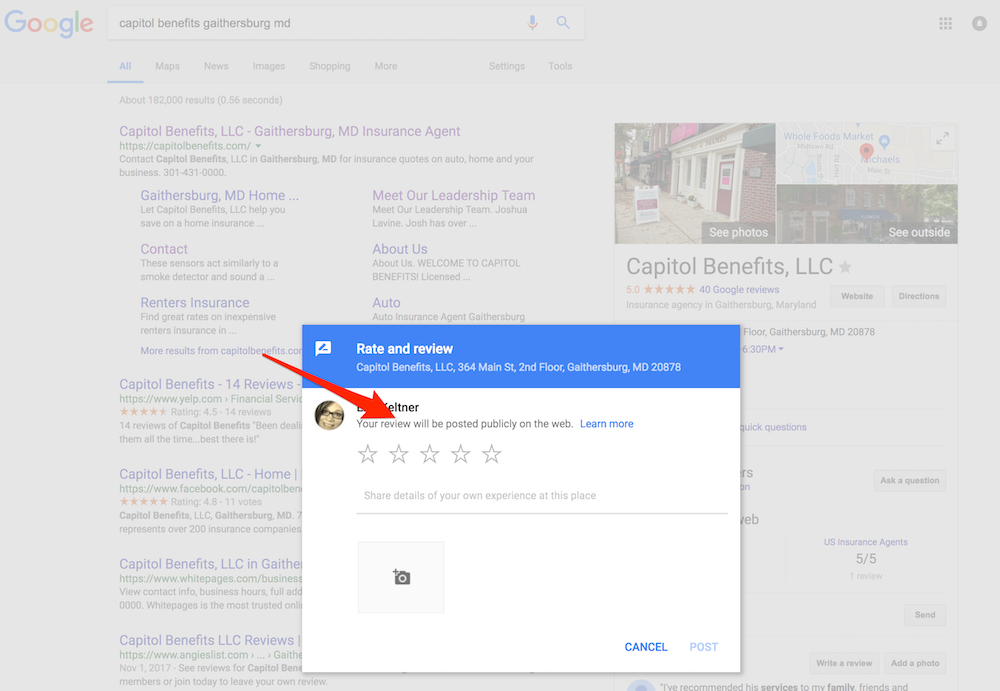Viewport: 1000px width, 691px height.
Task: Click the Ask a question button
Action: coord(909,480)
